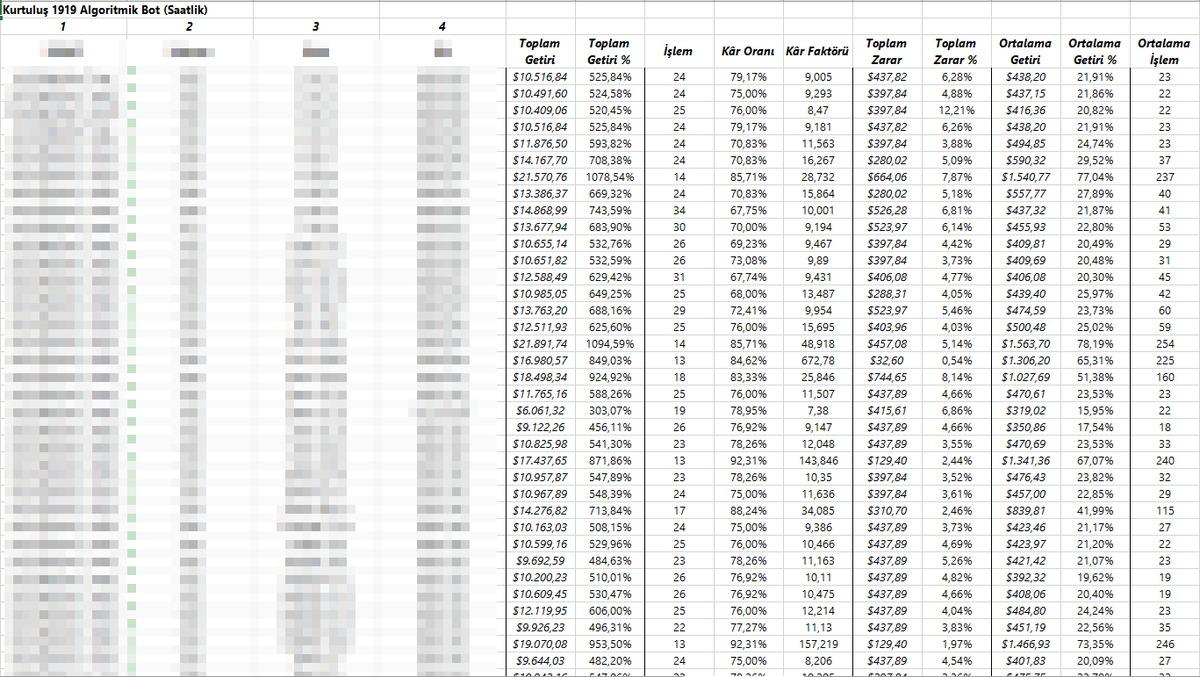Select the Kâr Faktörü value 28,732
The image size is (1200, 677).
pos(817,176)
